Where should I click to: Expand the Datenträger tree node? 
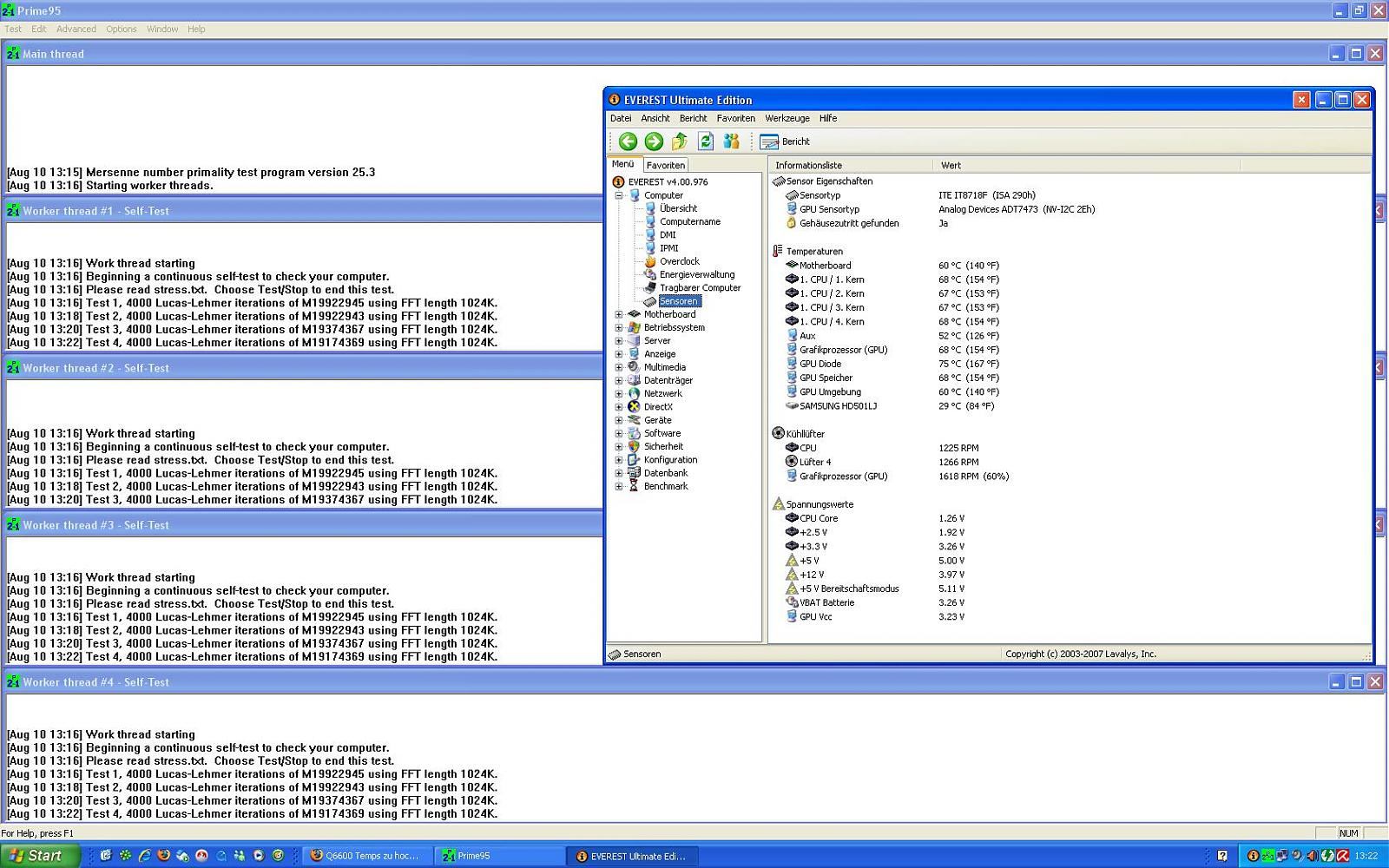619,380
